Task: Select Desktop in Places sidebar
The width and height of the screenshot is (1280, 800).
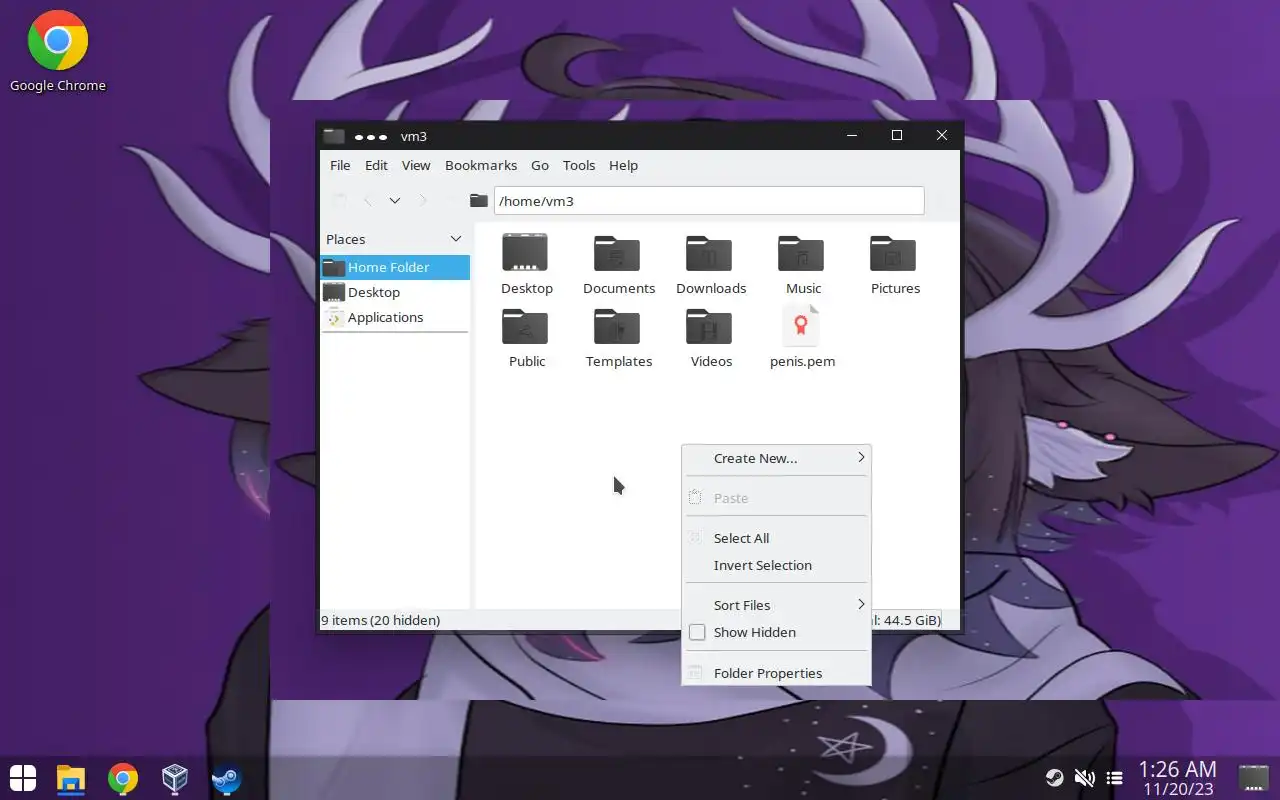Action: click(x=395, y=292)
